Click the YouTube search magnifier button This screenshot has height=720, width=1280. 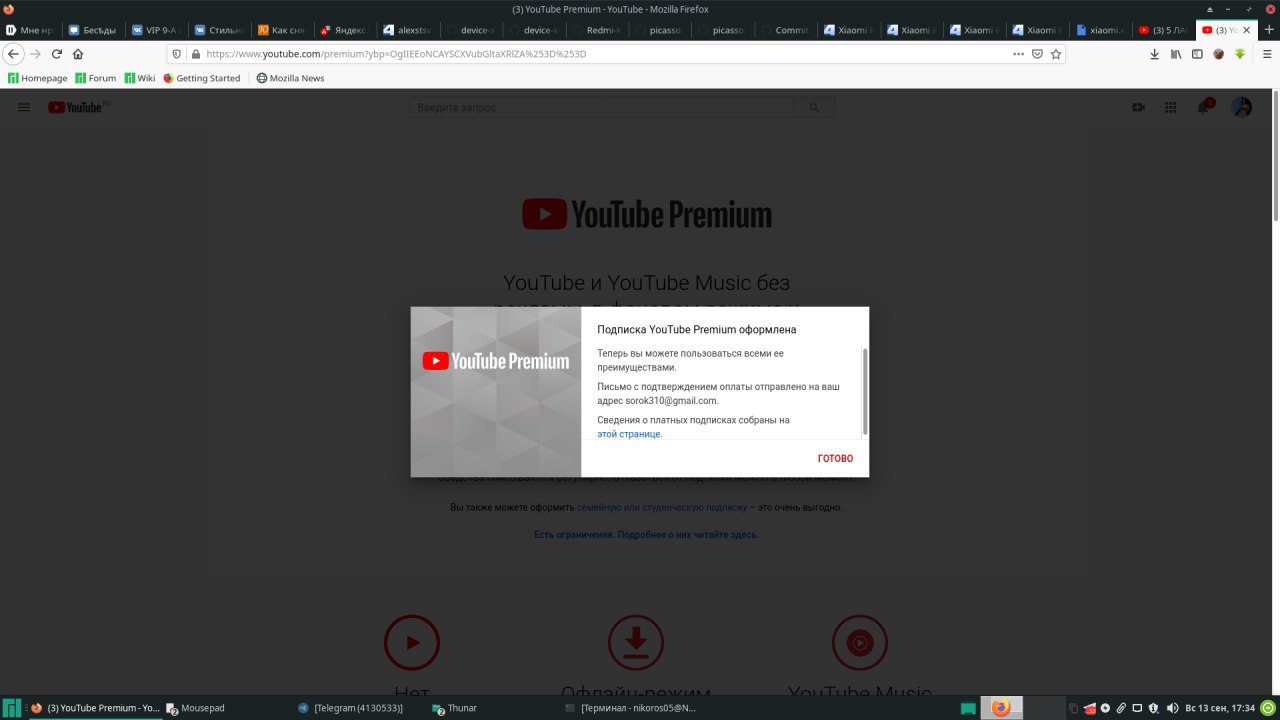coord(814,107)
